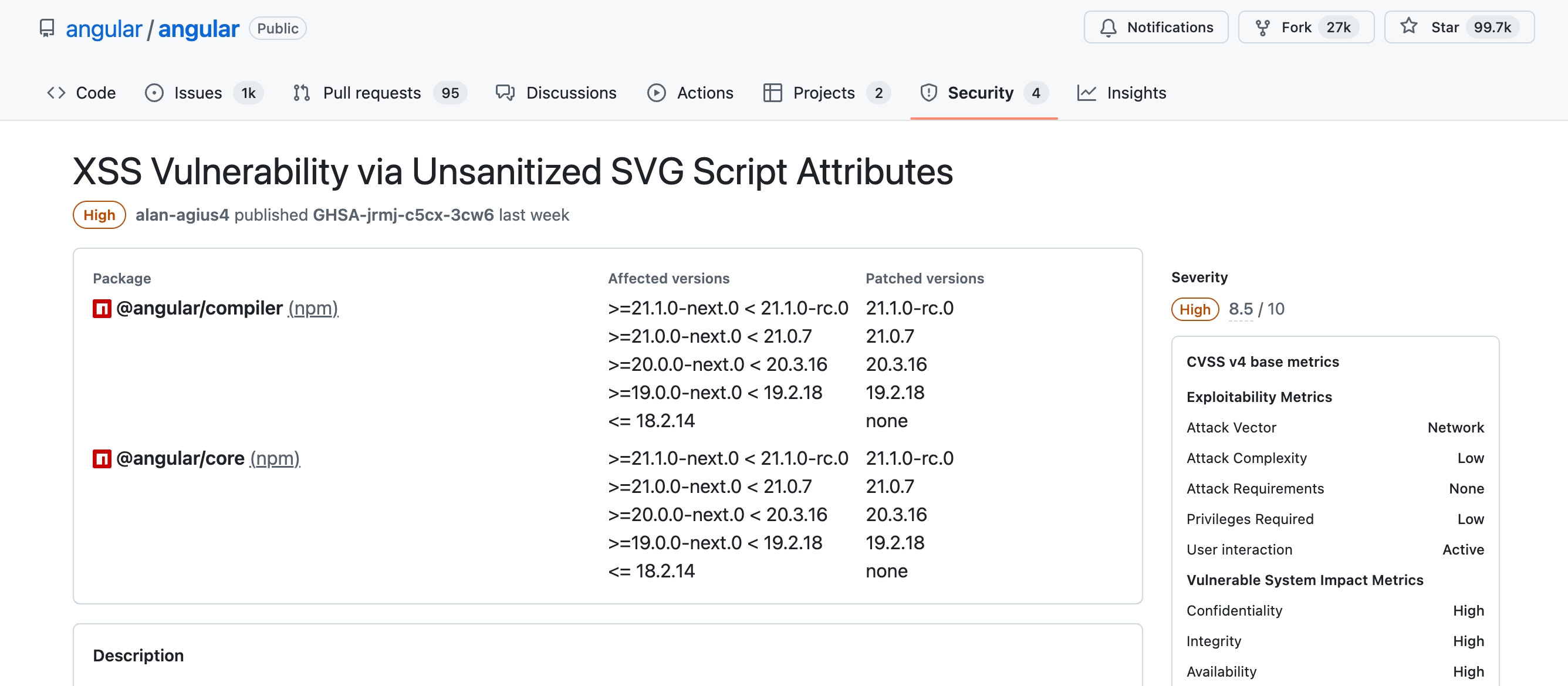Toggle notifications for this repository
The height and width of the screenshot is (686, 1568).
point(1155,27)
